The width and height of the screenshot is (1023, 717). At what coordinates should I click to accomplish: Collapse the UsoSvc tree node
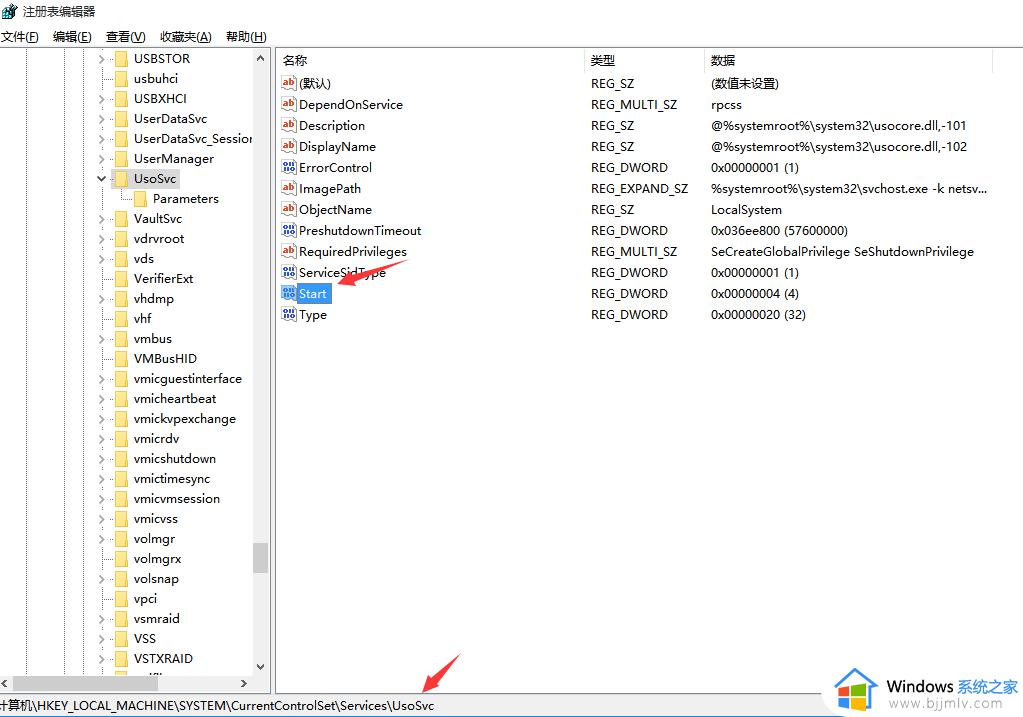102,179
